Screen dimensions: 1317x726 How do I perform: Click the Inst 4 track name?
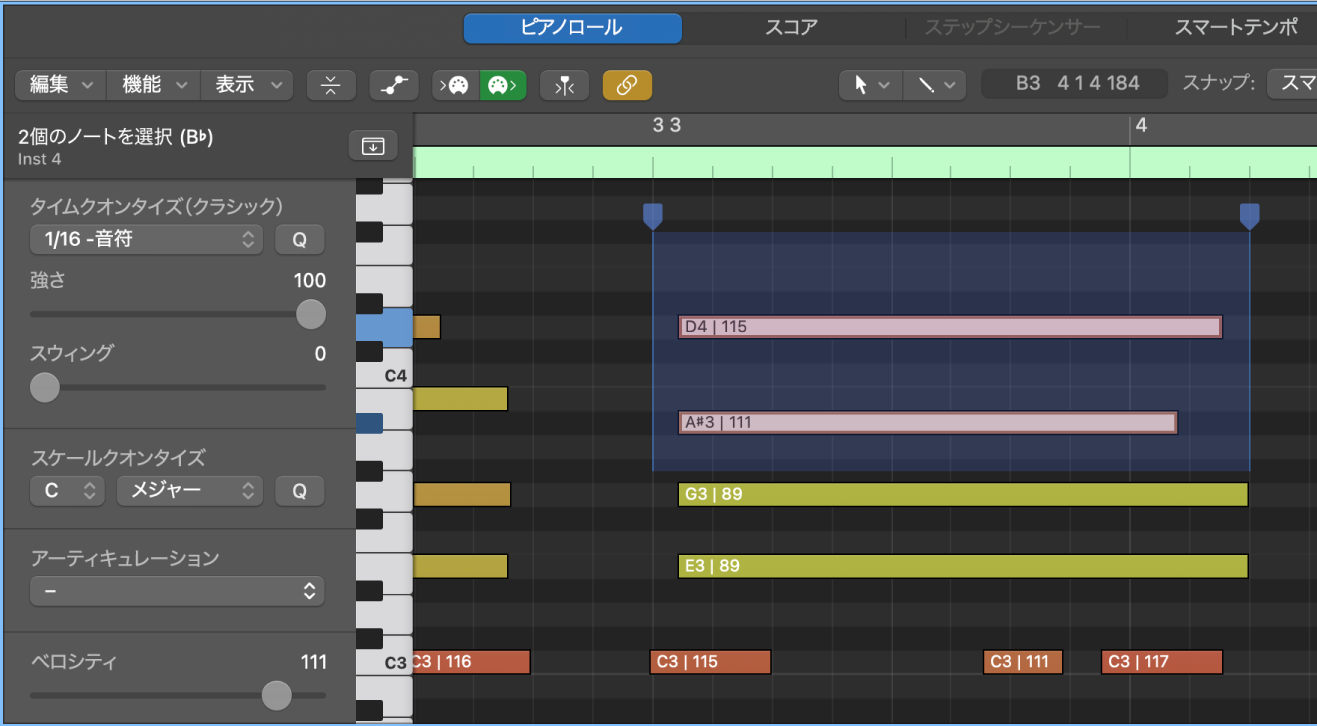tap(39, 159)
